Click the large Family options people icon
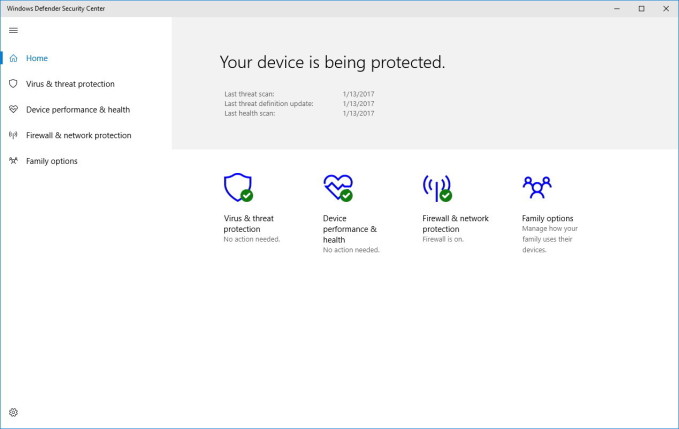The width and height of the screenshot is (679, 429). click(x=537, y=187)
